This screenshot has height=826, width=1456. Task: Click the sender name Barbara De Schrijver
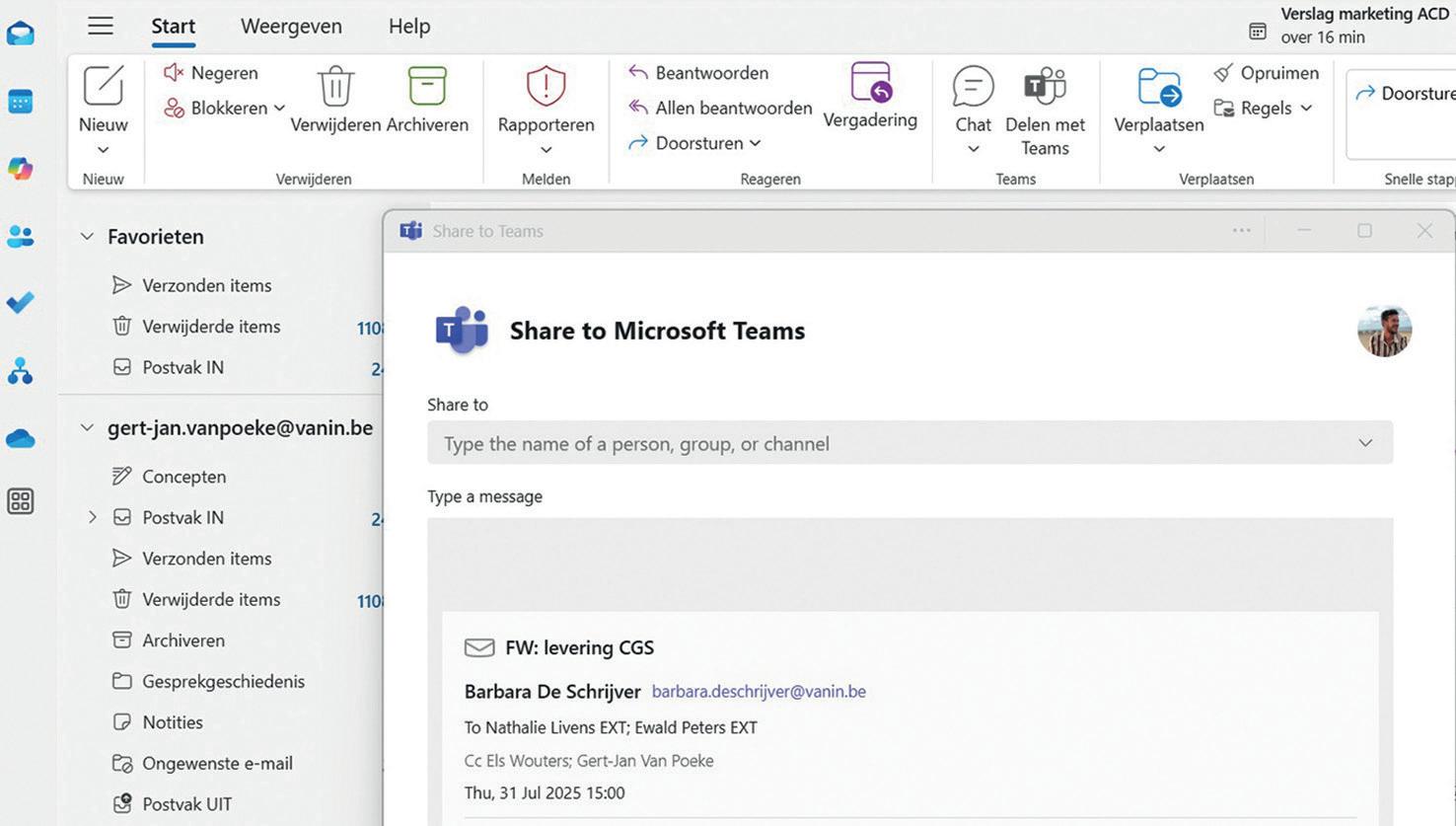[552, 692]
